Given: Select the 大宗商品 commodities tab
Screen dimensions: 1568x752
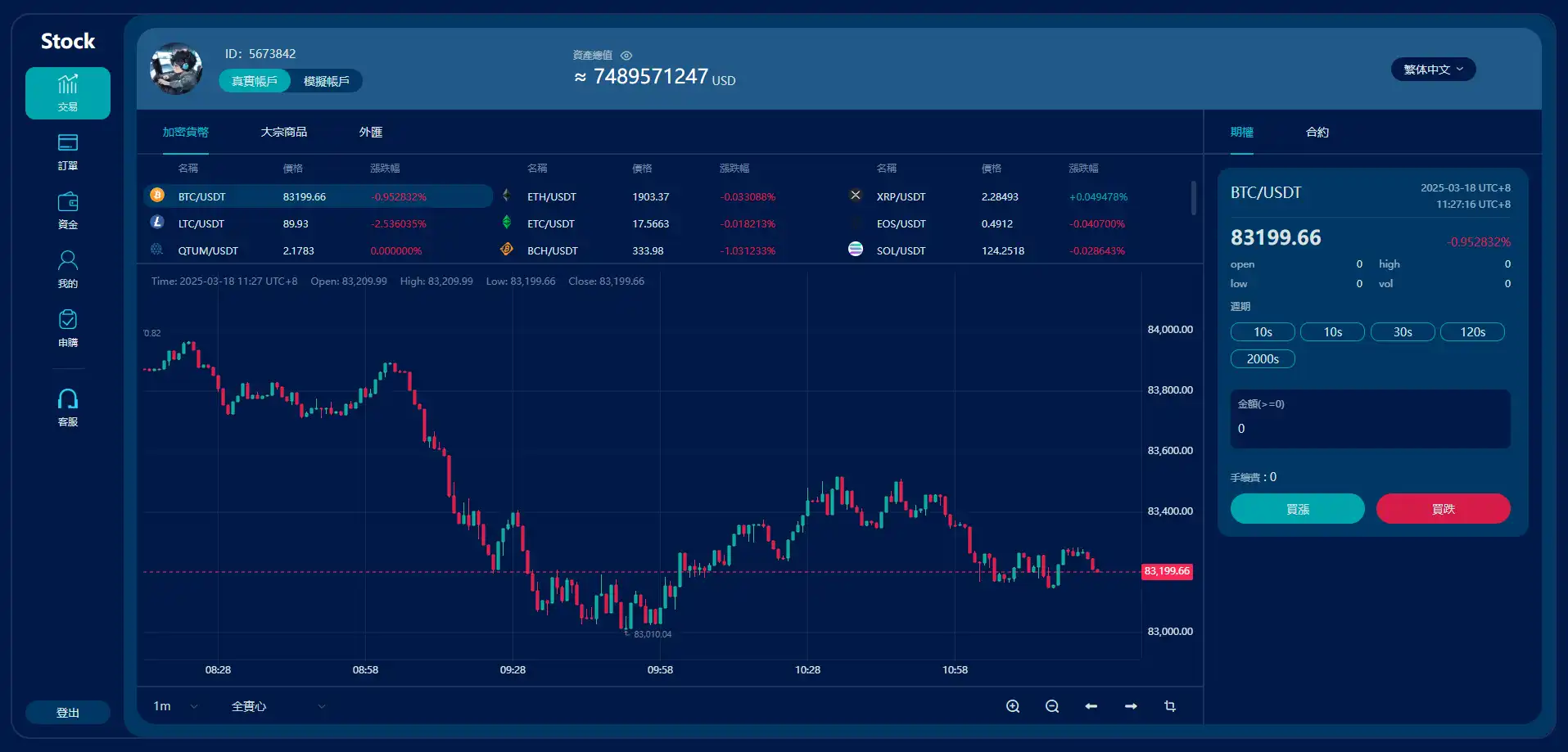Looking at the screenshot, I should 283,132.
